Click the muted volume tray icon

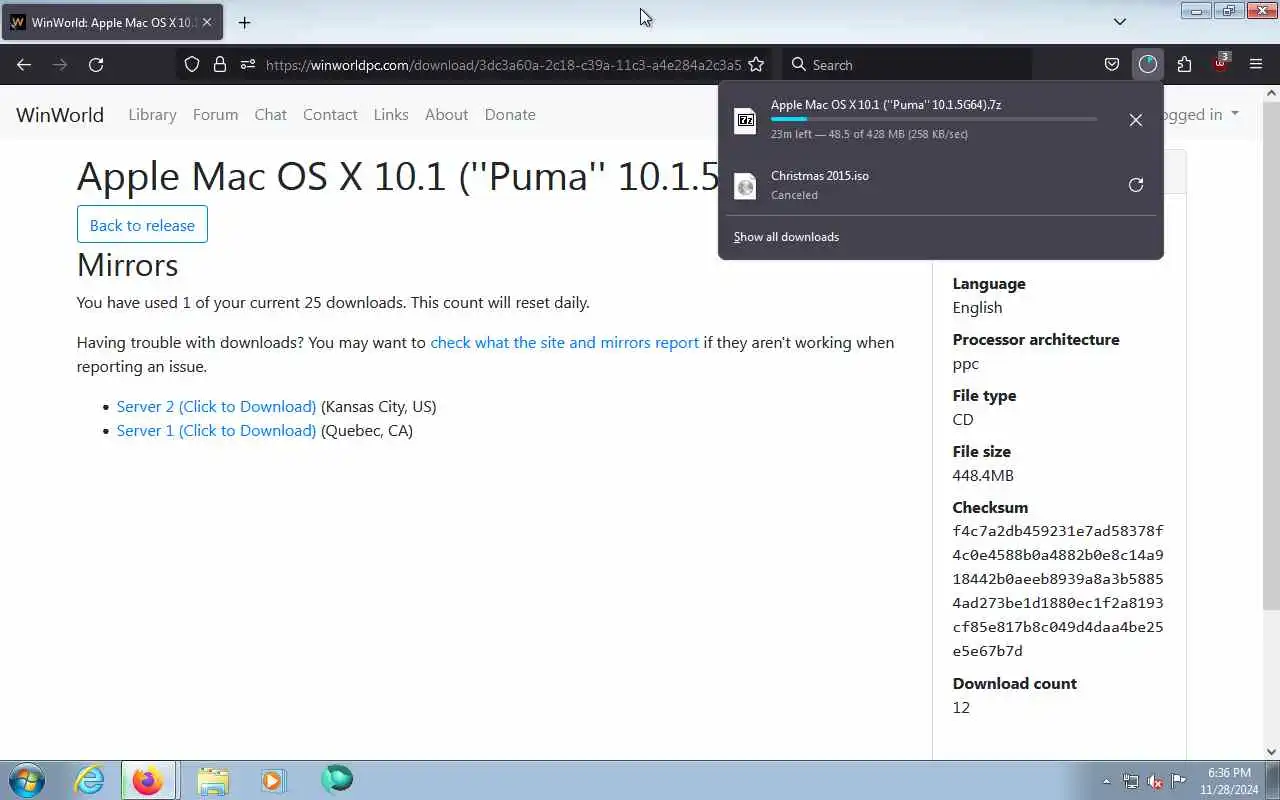point(1154,781)
